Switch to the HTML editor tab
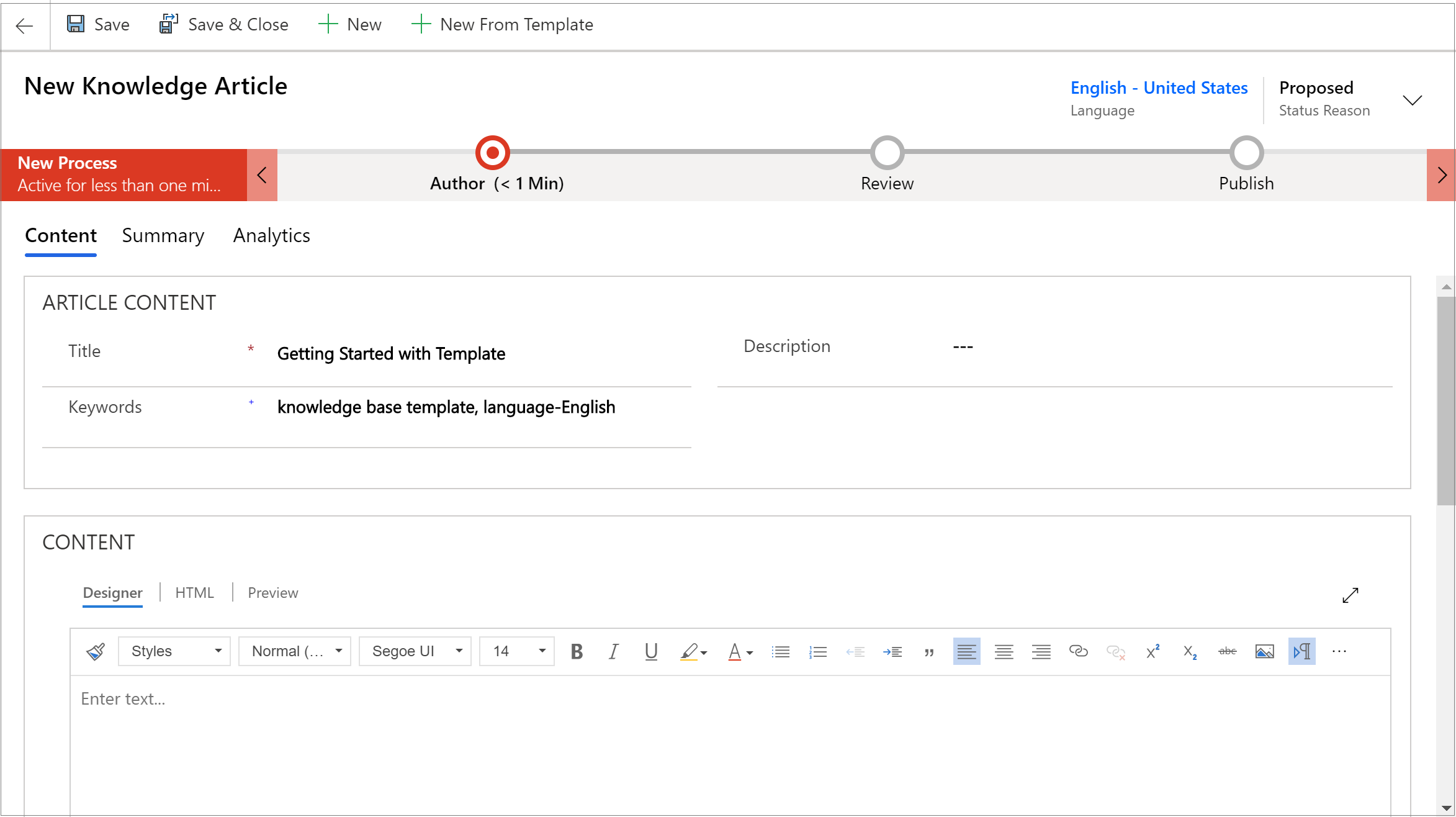Screen dimensions: 1456x817 click(x=194, y=592)
